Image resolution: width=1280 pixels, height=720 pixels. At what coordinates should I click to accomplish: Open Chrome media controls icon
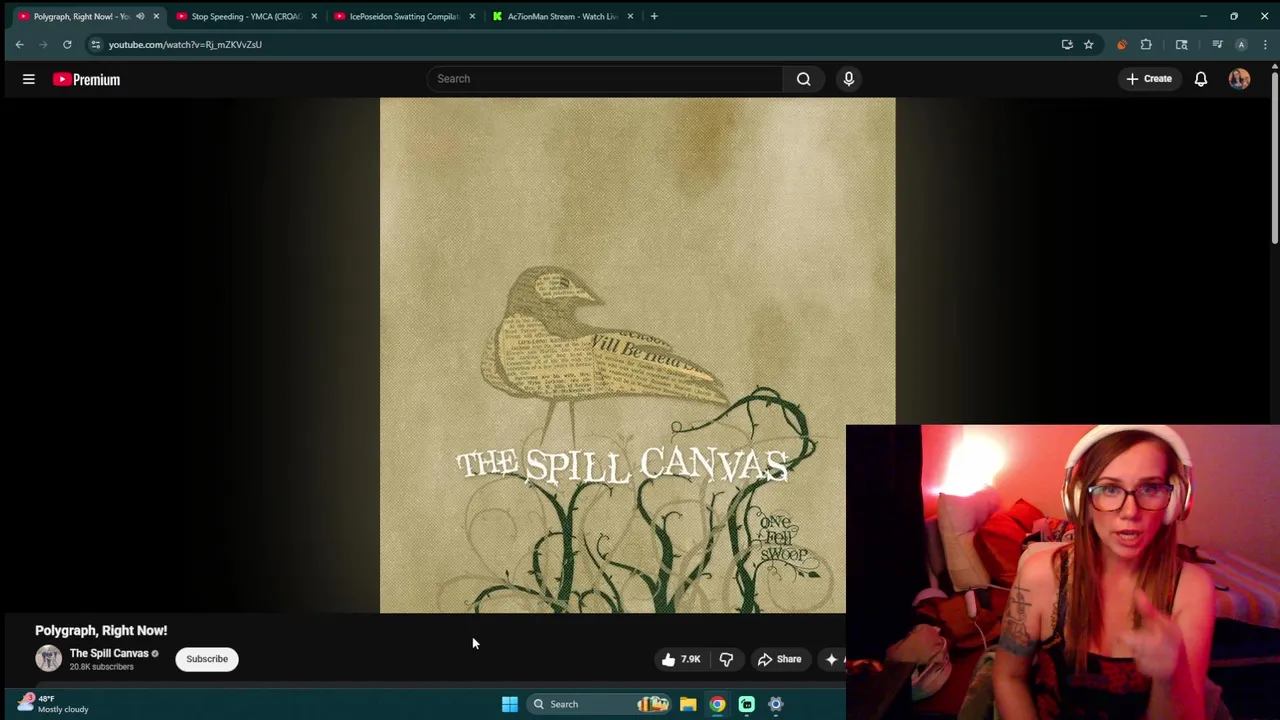coord(1217,44)
